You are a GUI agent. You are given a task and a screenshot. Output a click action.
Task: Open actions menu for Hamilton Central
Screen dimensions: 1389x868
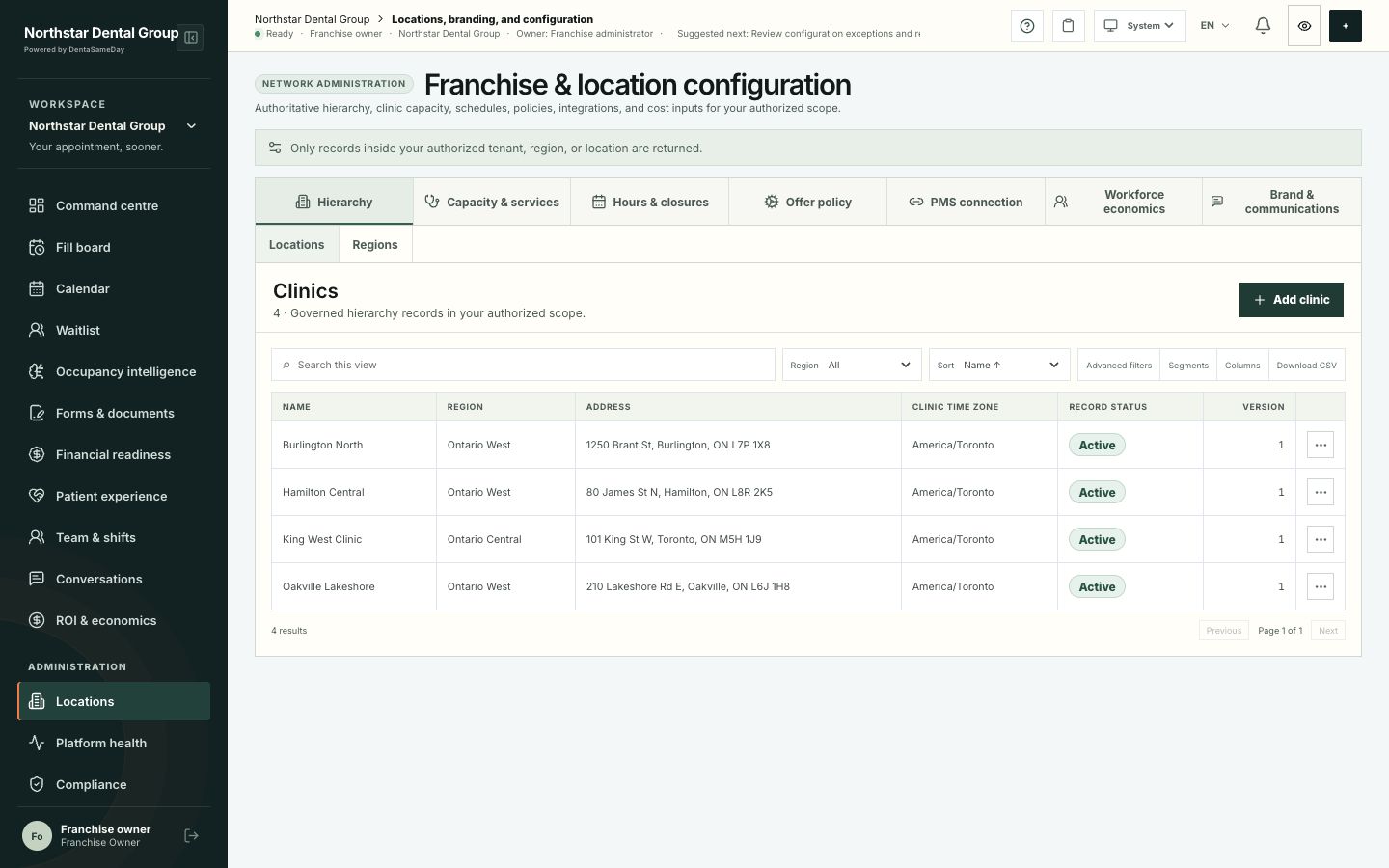[1321, 492]
